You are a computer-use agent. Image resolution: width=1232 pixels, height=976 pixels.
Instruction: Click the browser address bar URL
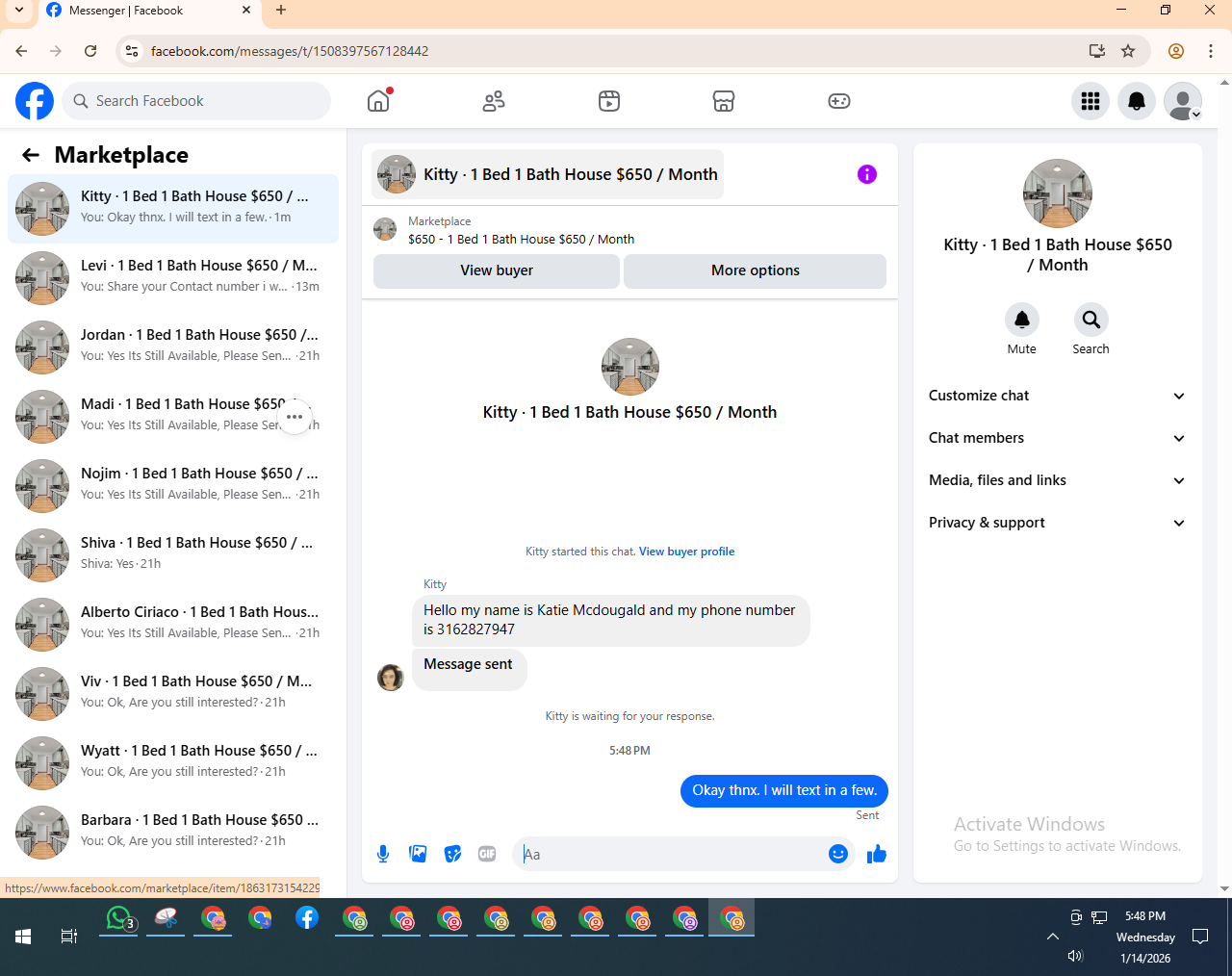(x=290, y=51)
